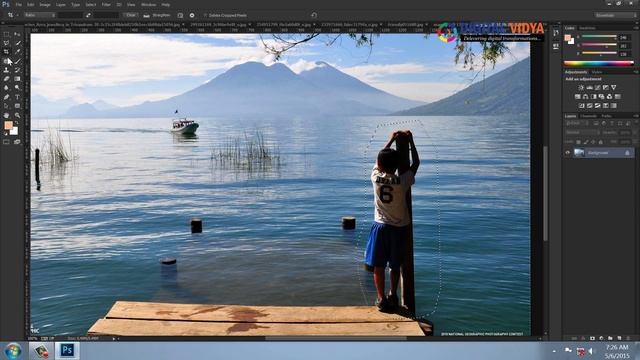Screen dimensions: 640x360
Task: Click the red channel slider in Color panel
Action: pyautogui.click(x=599, y=36)
